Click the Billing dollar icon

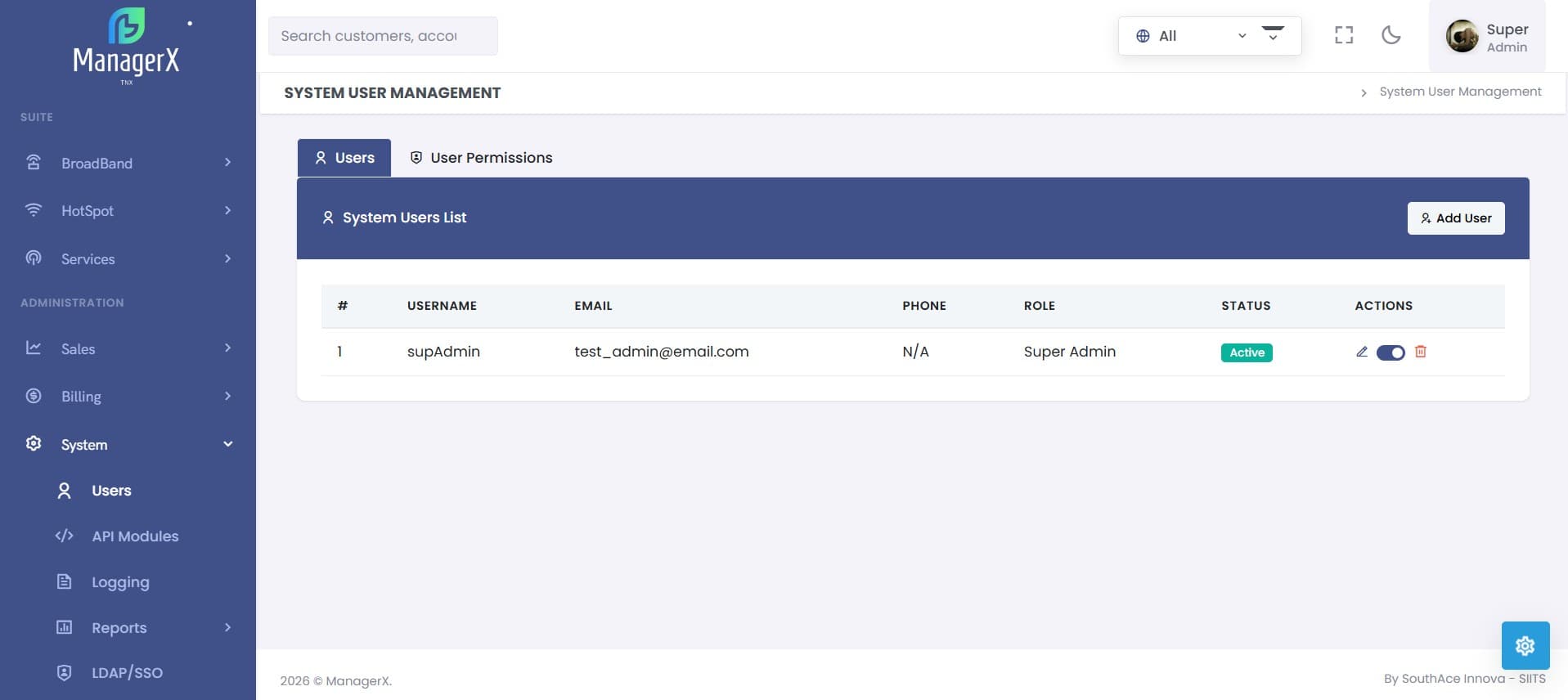(x=34, y=396)
